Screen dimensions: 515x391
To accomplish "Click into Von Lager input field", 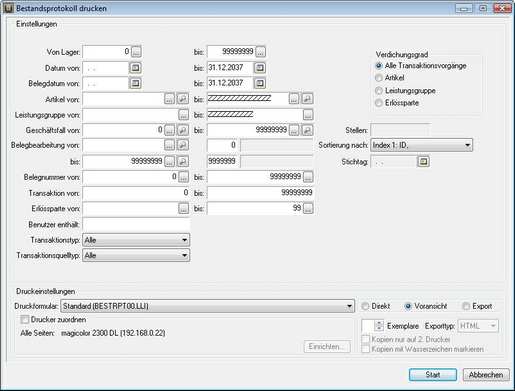I will [x=107, y=52].
